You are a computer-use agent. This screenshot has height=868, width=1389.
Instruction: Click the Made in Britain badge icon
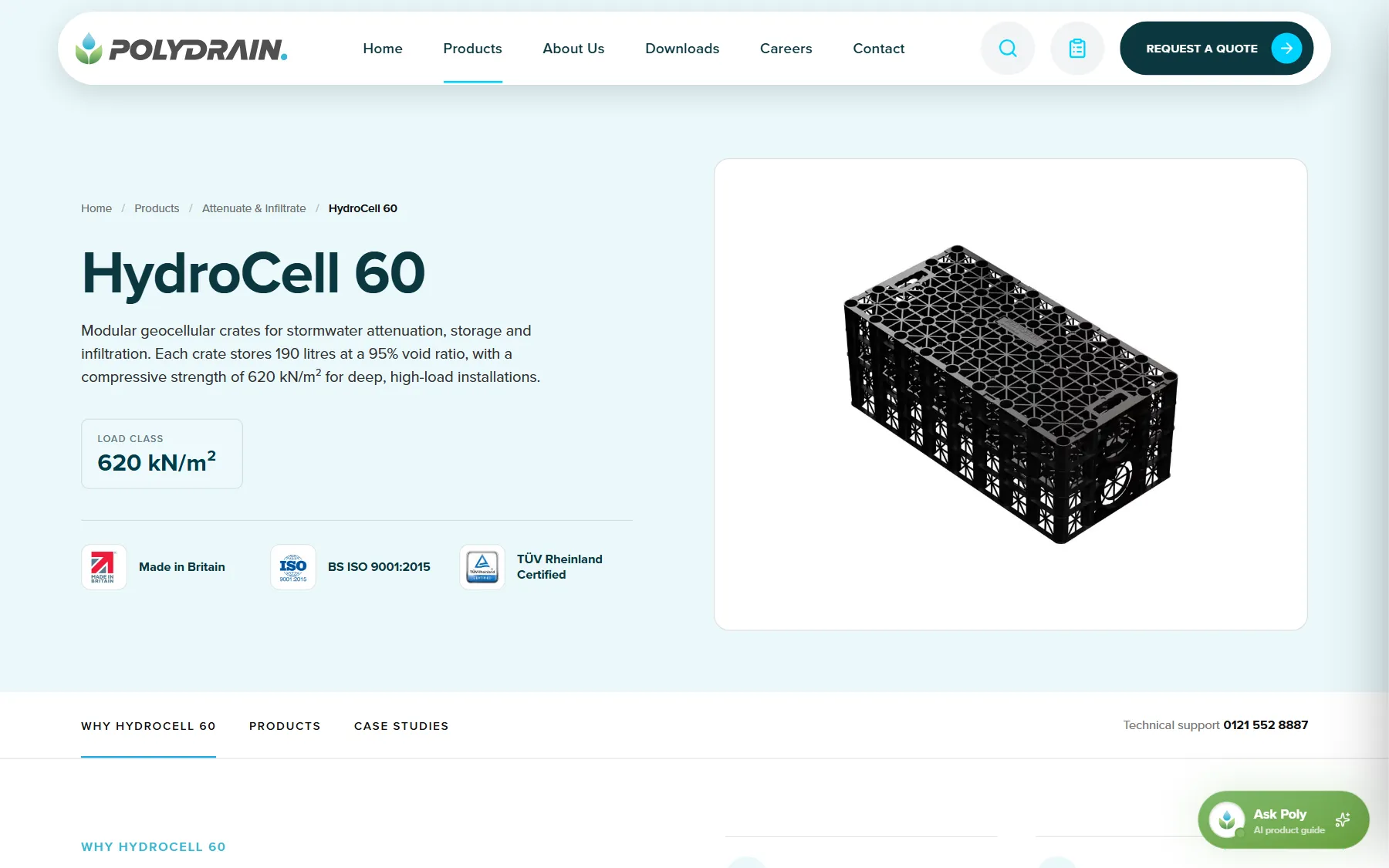point(104,567)
